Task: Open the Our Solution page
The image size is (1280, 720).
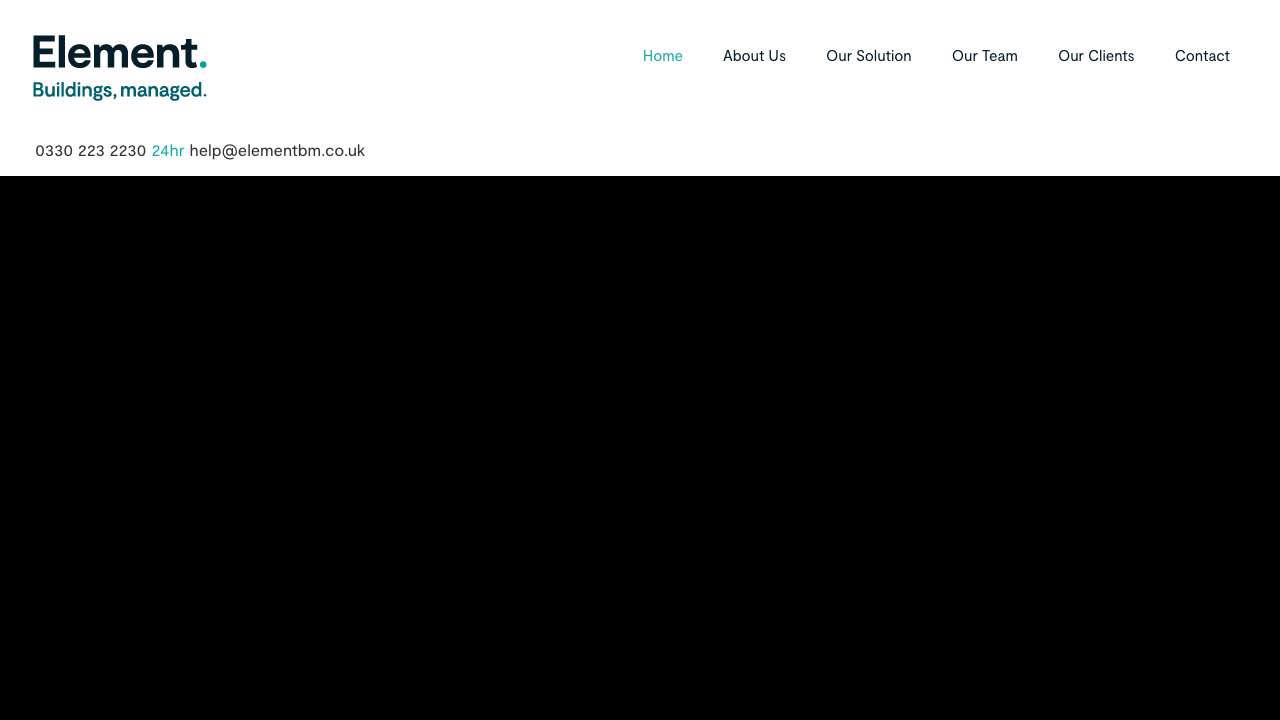Action: [868, 56]
